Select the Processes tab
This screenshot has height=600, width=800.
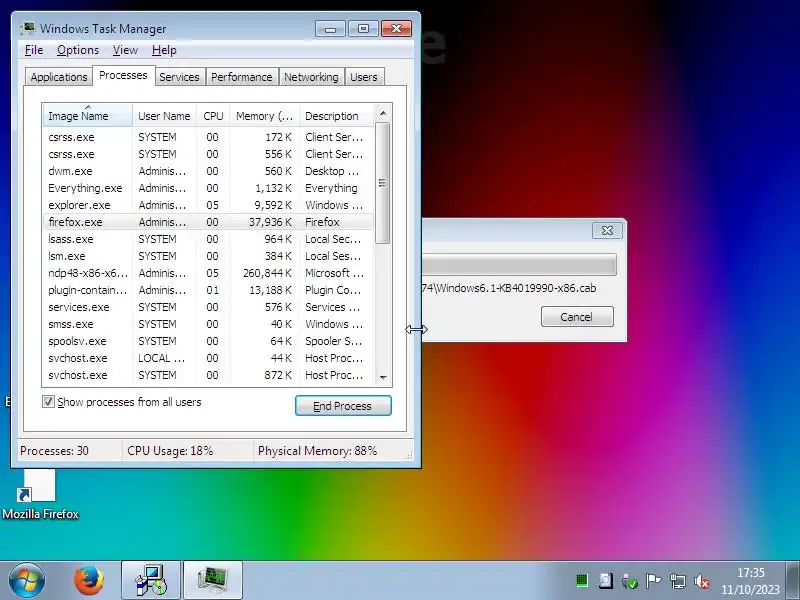point(123,76)
